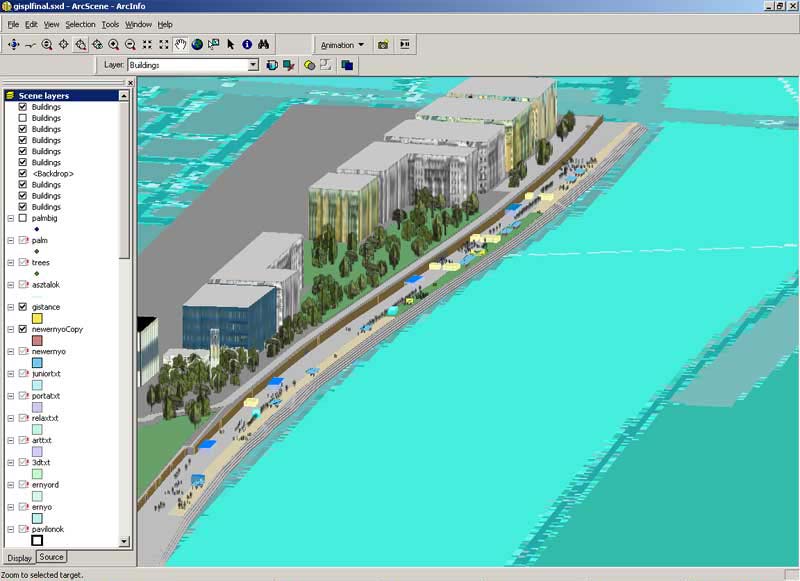
Task: Collapse the newernyoCopy layer tree node
Action: [x=10, y=329]
